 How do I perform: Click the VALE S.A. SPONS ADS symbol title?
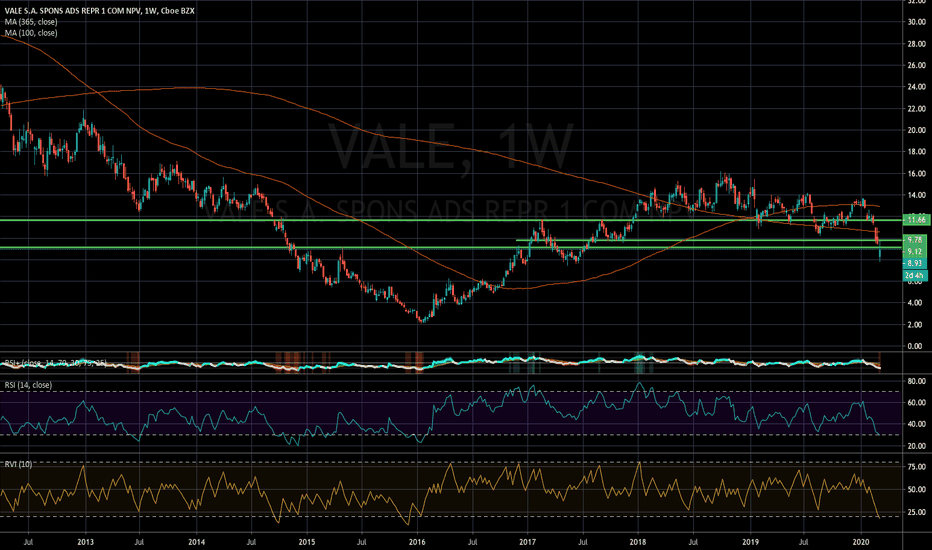click(x=99, y=11)
